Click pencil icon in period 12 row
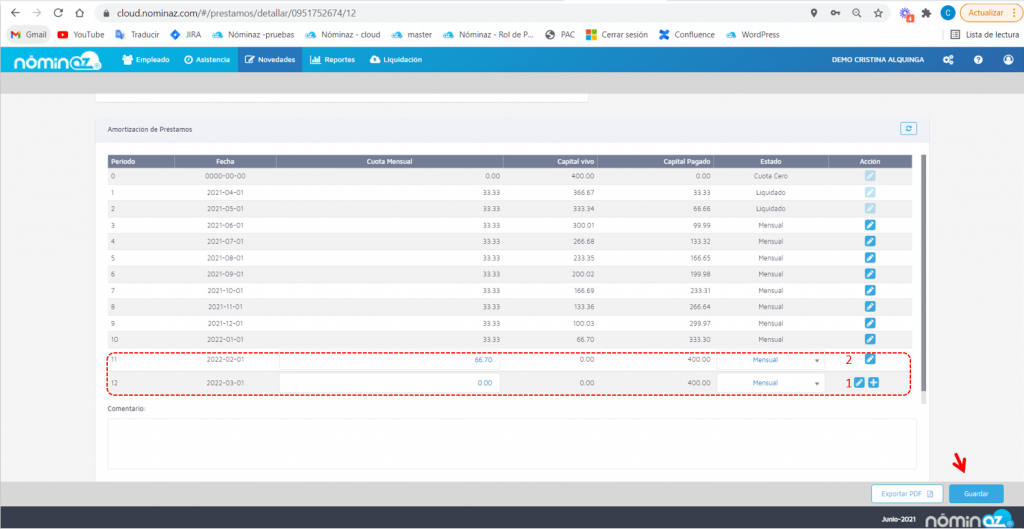Screen dimensions: 1024x529 pyautogui.click(x=859, y=383)
